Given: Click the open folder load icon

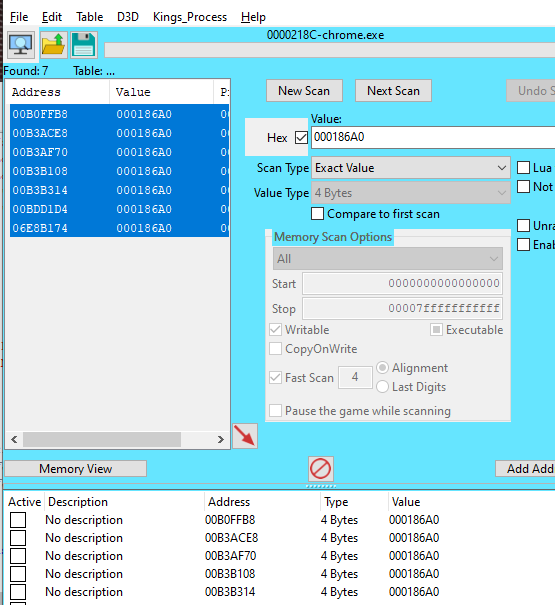Looking at the screenshot, I should point(53,45).
